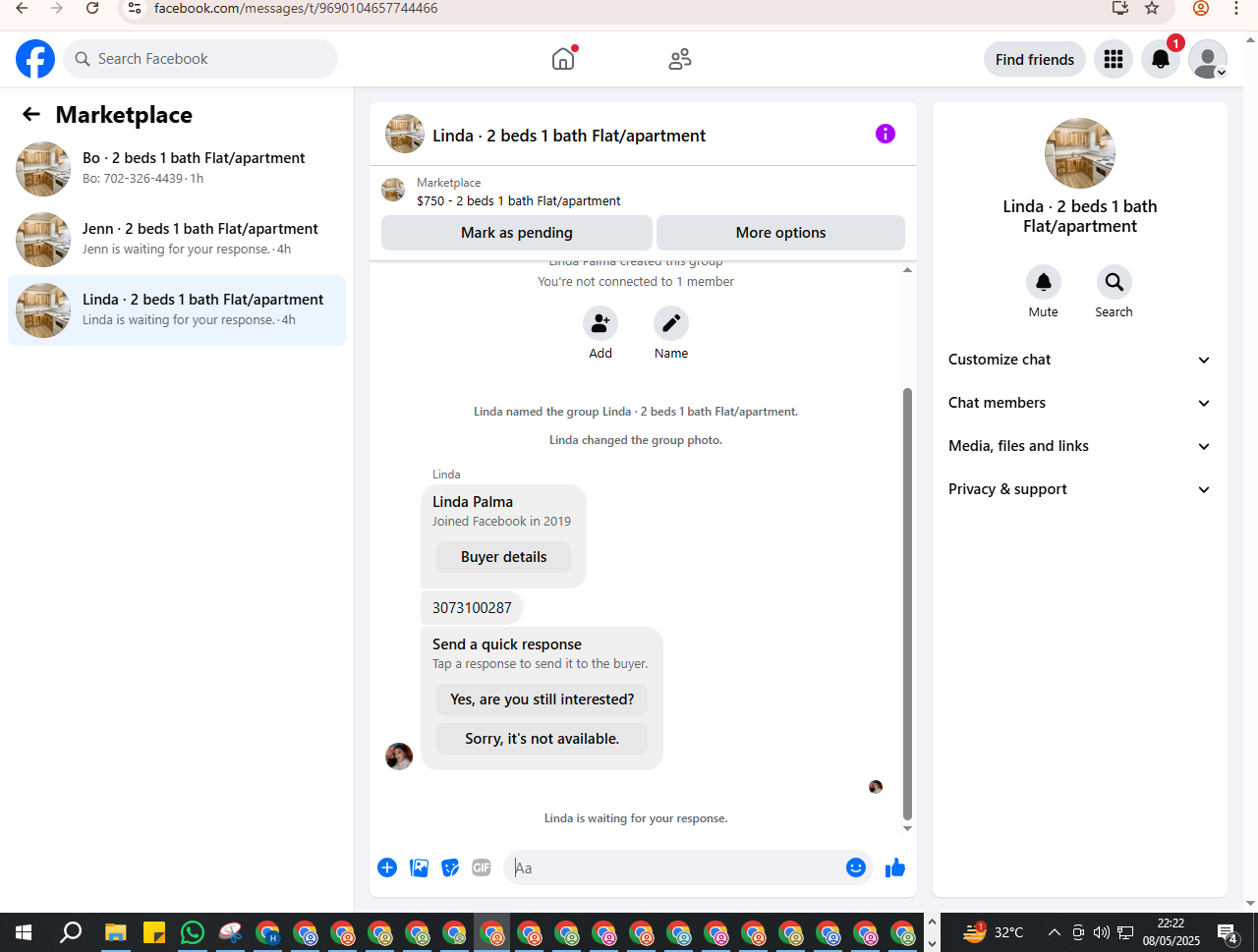The height and width of the screenshot is (952, 1258).
Task: Click the chat scrollbar down arrow
Action: tap(907, 828)
